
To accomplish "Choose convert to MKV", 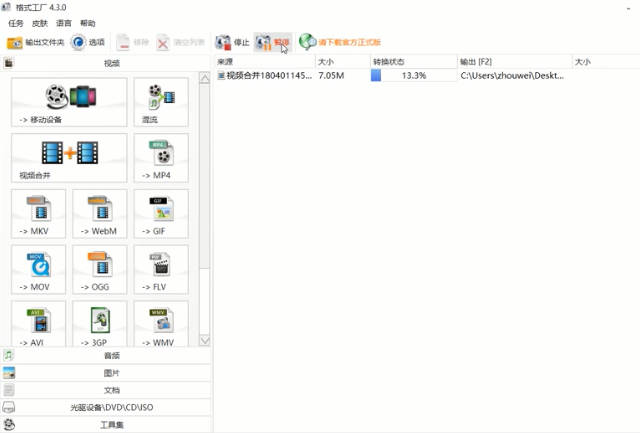I will pyautogui.click(x=38, y=213).
